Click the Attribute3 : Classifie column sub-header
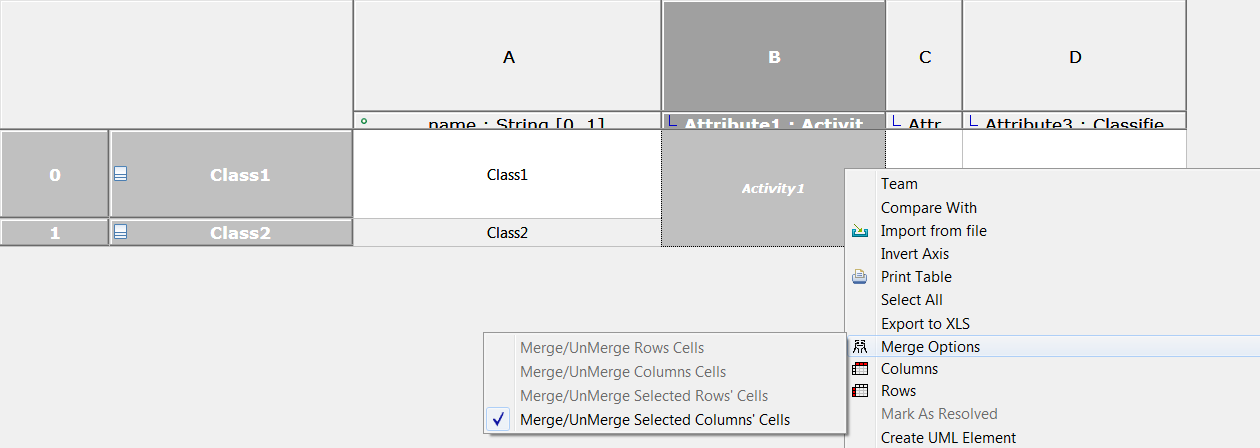 1074,121
